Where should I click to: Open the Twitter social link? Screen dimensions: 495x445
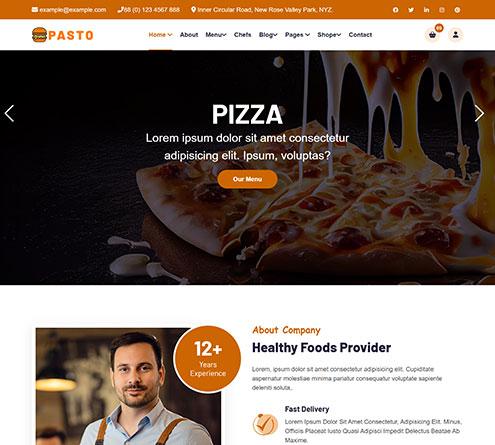411,10
